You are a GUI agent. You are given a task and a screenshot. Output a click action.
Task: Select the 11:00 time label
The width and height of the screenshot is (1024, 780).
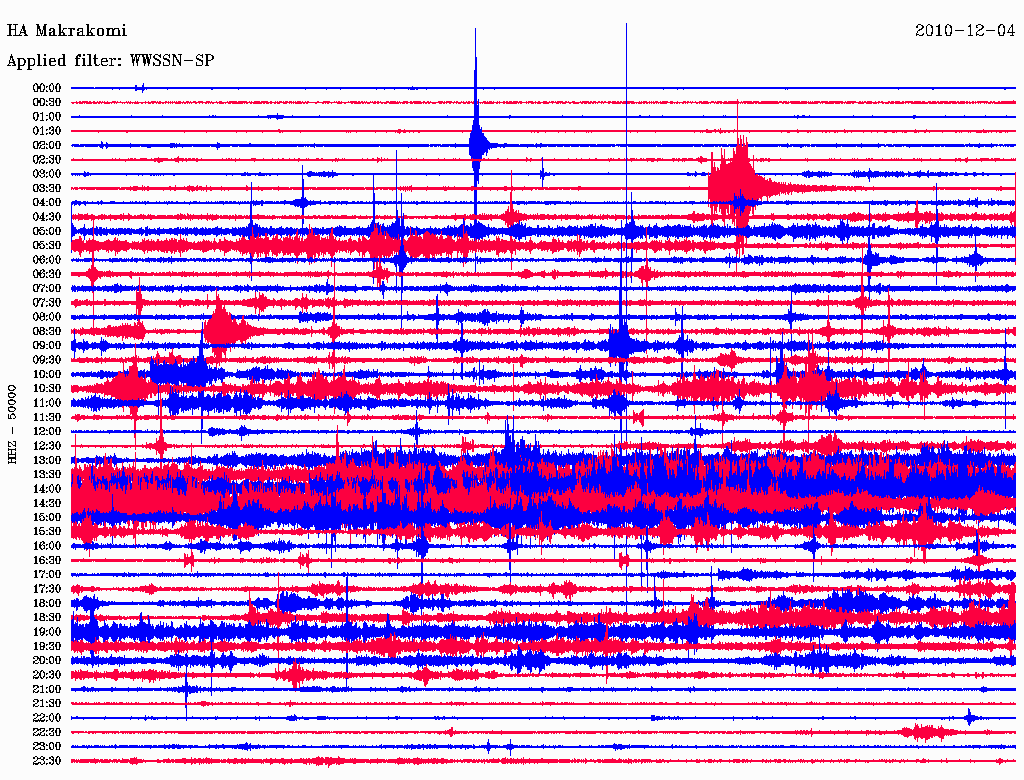tap(47, 402)
